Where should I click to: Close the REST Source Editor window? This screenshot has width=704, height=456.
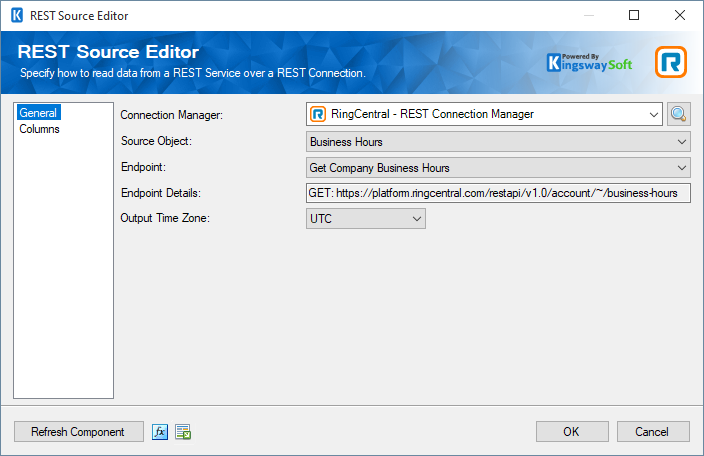click(680, 15)
